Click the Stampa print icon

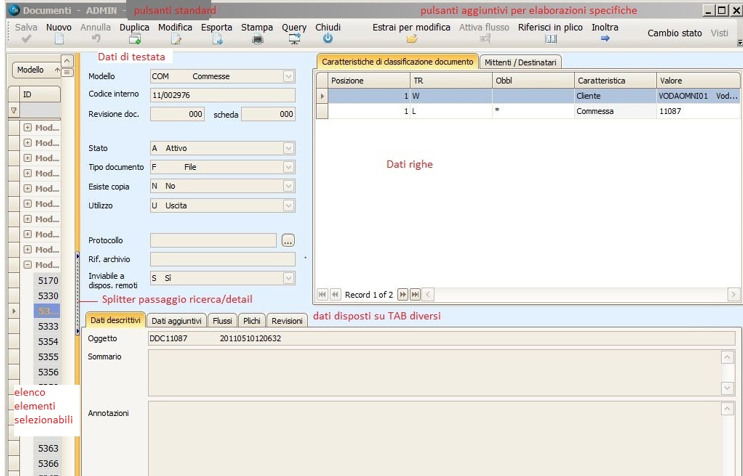click(257, 39)
